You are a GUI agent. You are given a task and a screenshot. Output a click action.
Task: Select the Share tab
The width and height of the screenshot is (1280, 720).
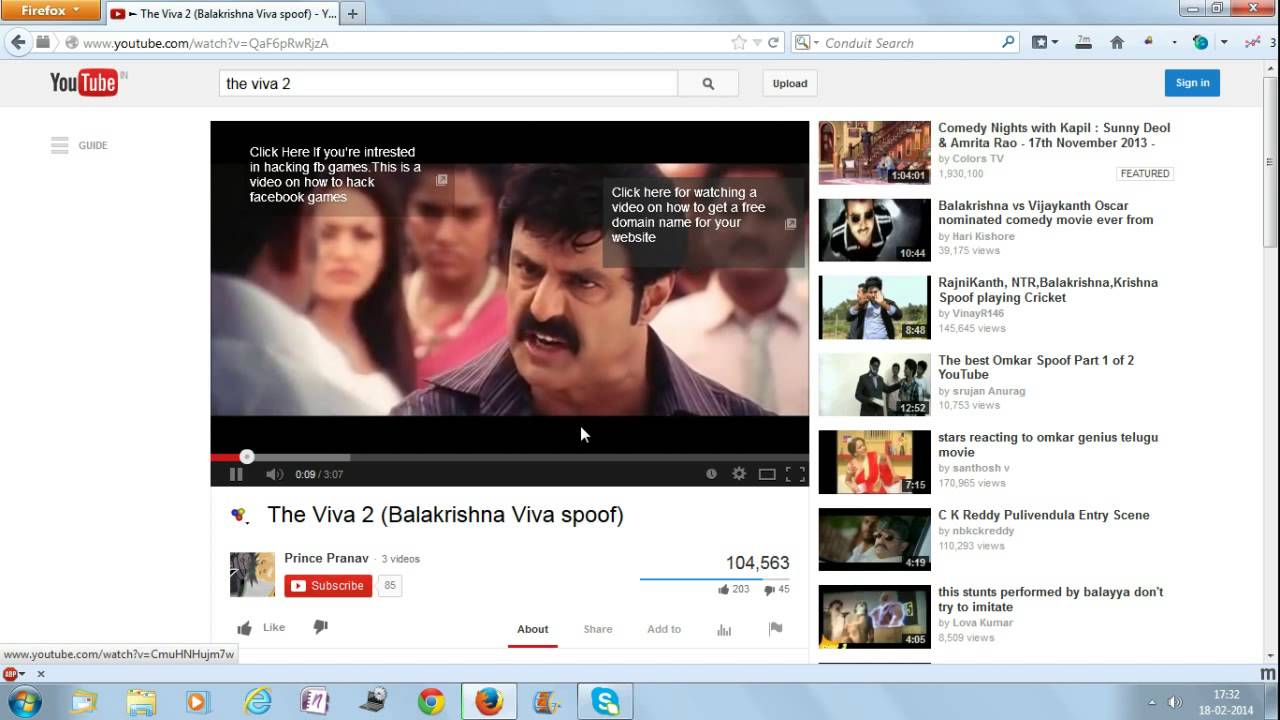click(598, 629)
